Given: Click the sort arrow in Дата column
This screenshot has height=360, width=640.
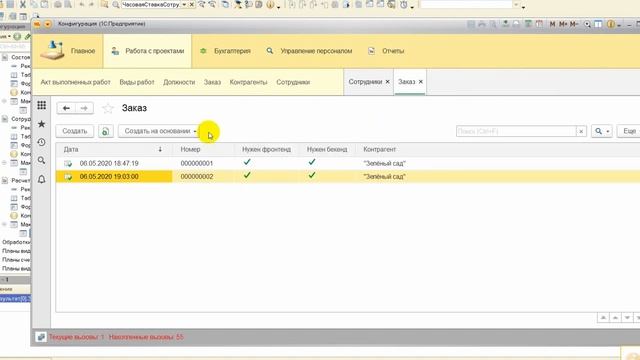Looking at the screenshot, I should (x=160, y=150).
